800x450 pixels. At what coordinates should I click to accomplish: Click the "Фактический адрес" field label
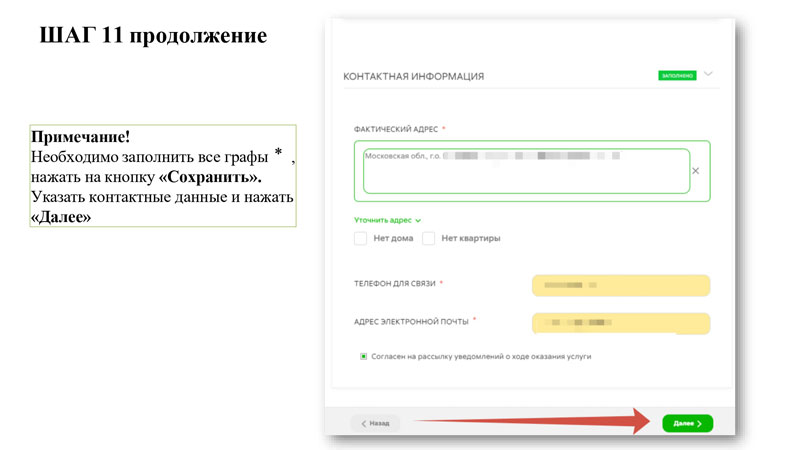pyautogui.click(x=396, y=130)
